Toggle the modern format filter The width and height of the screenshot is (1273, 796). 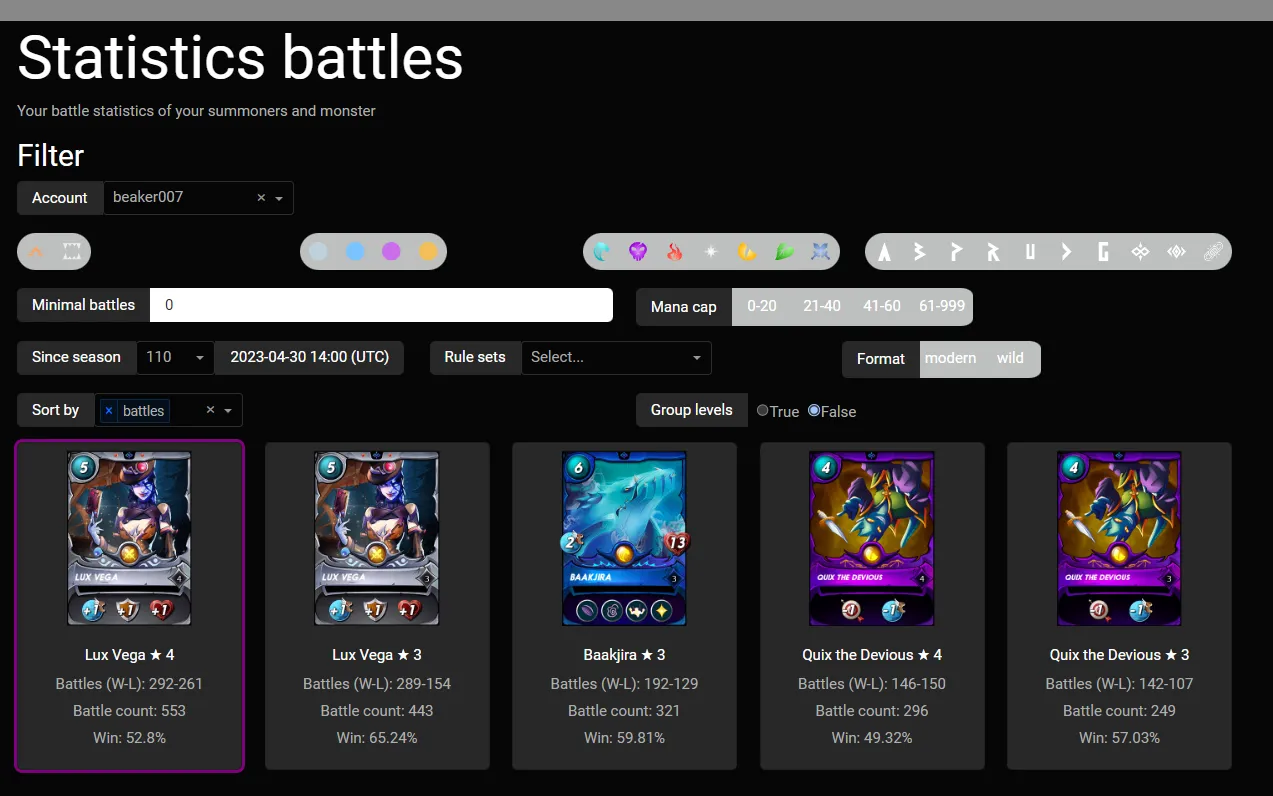(x=950, y=358)
